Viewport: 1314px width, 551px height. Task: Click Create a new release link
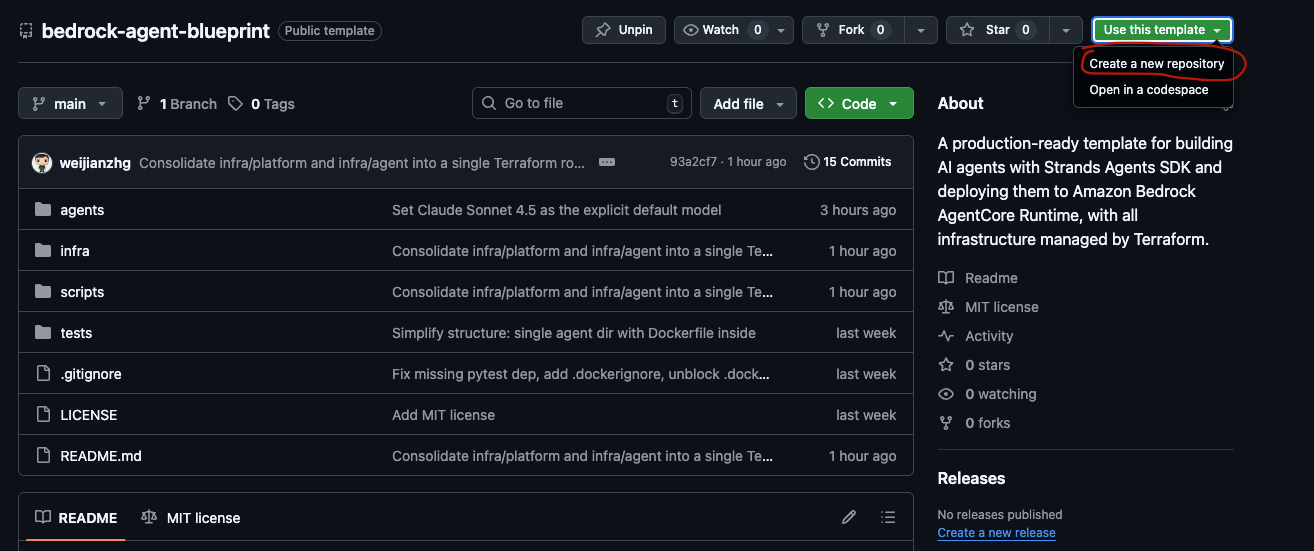996,533
